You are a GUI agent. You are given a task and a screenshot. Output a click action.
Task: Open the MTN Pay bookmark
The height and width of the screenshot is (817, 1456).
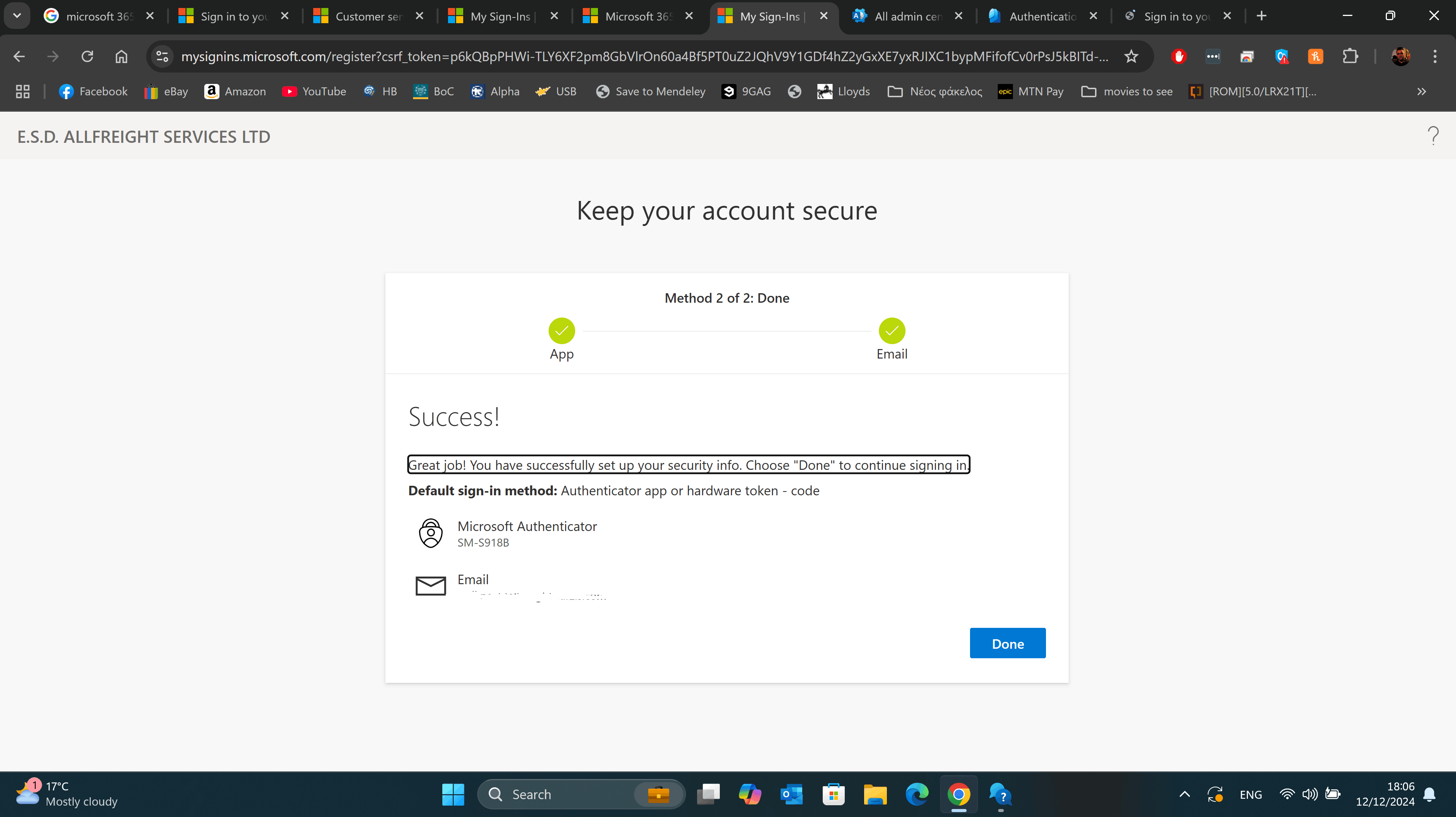coord(1030,92)
